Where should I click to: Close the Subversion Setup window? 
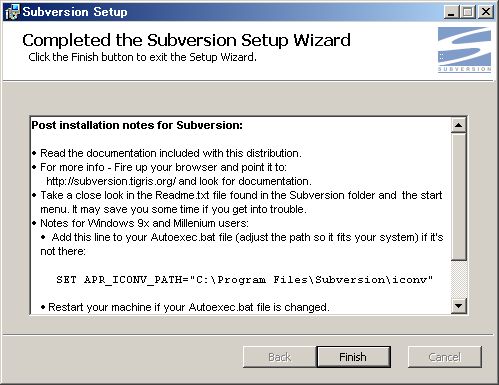coord(486,12)
